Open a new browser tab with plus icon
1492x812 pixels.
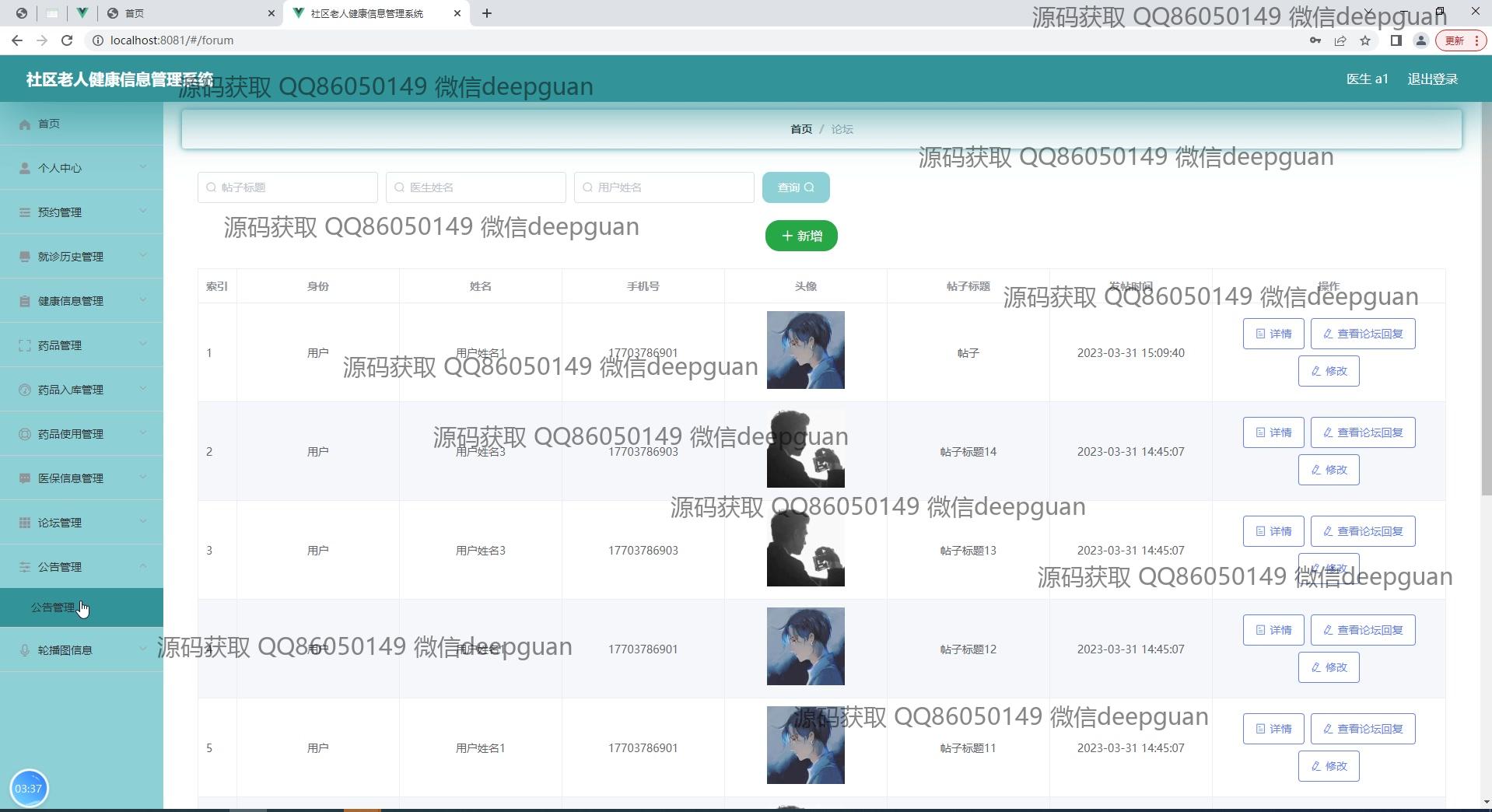click(x=487, y=13)
